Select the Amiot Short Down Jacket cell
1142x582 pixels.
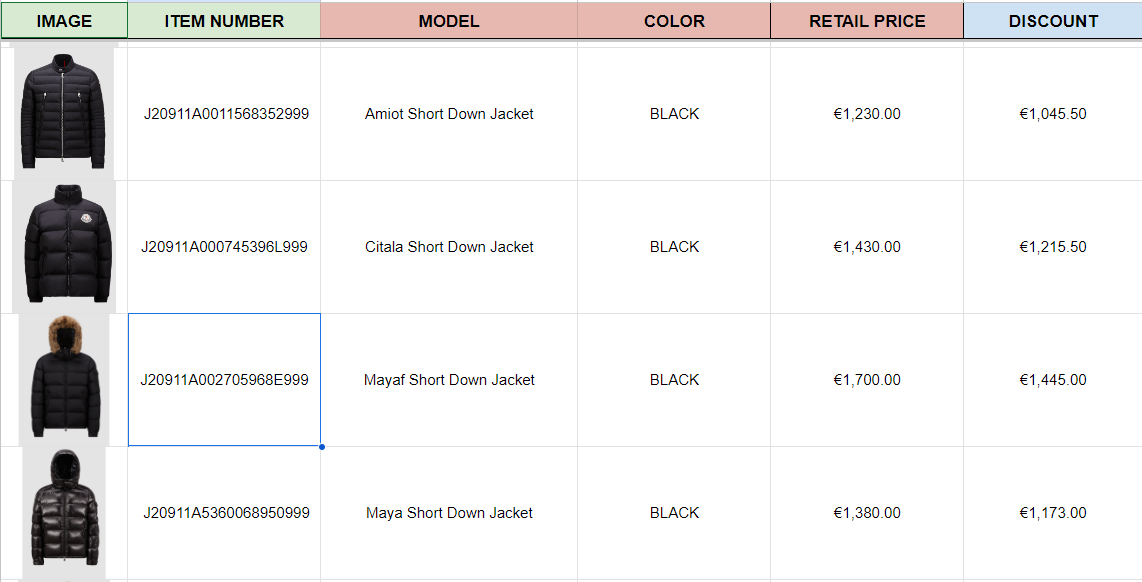(x=449, y=114)
